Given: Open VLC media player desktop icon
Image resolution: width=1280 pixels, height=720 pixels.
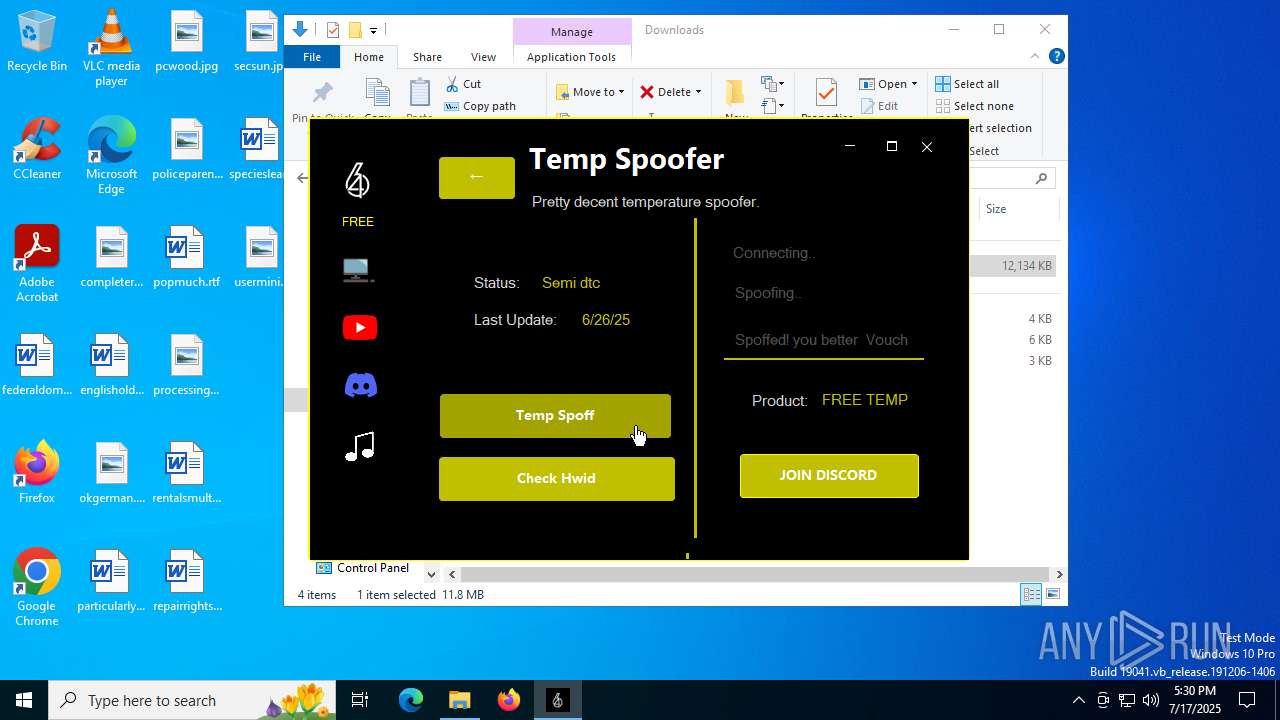Looking at the screenshot, I should [111, 48].
